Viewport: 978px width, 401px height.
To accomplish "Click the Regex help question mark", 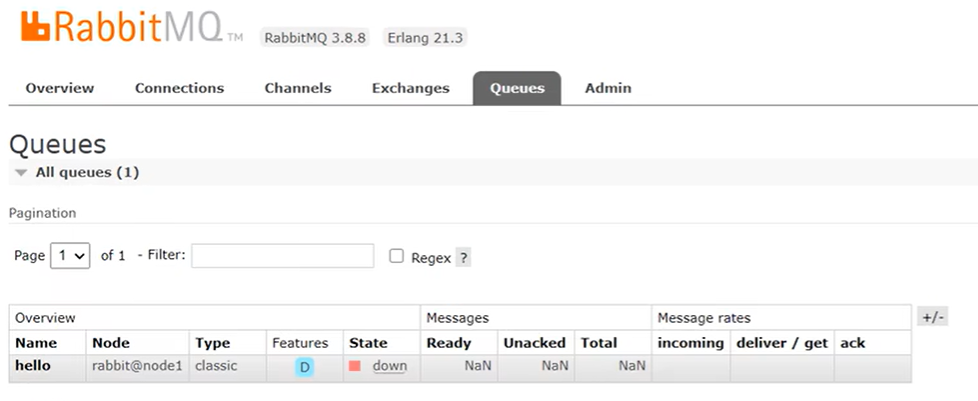I will (463, 258).
